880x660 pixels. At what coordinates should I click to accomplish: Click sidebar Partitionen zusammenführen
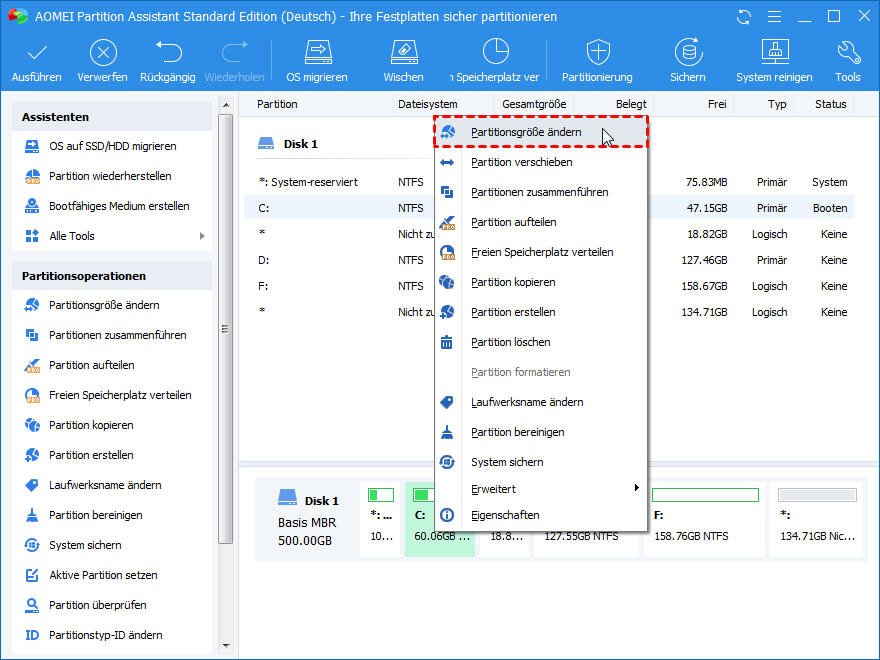pos(117,335)
